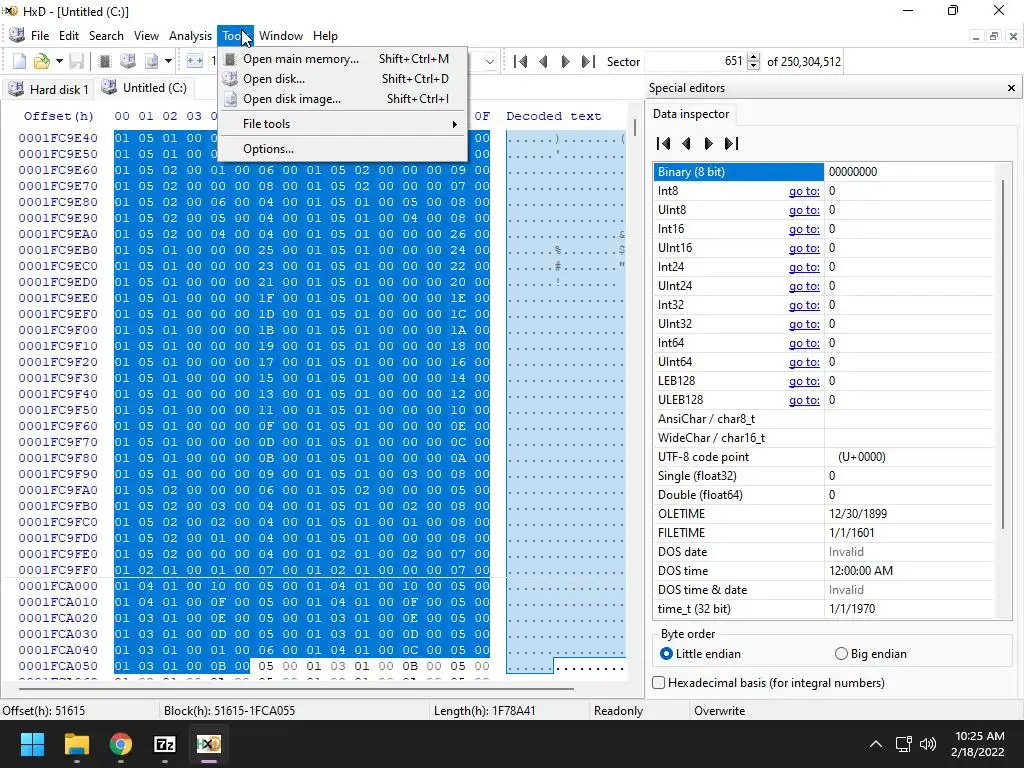Open the Edit menu
The width and height of the screenshot is (1024, 768).
click(x=69, y=36)
